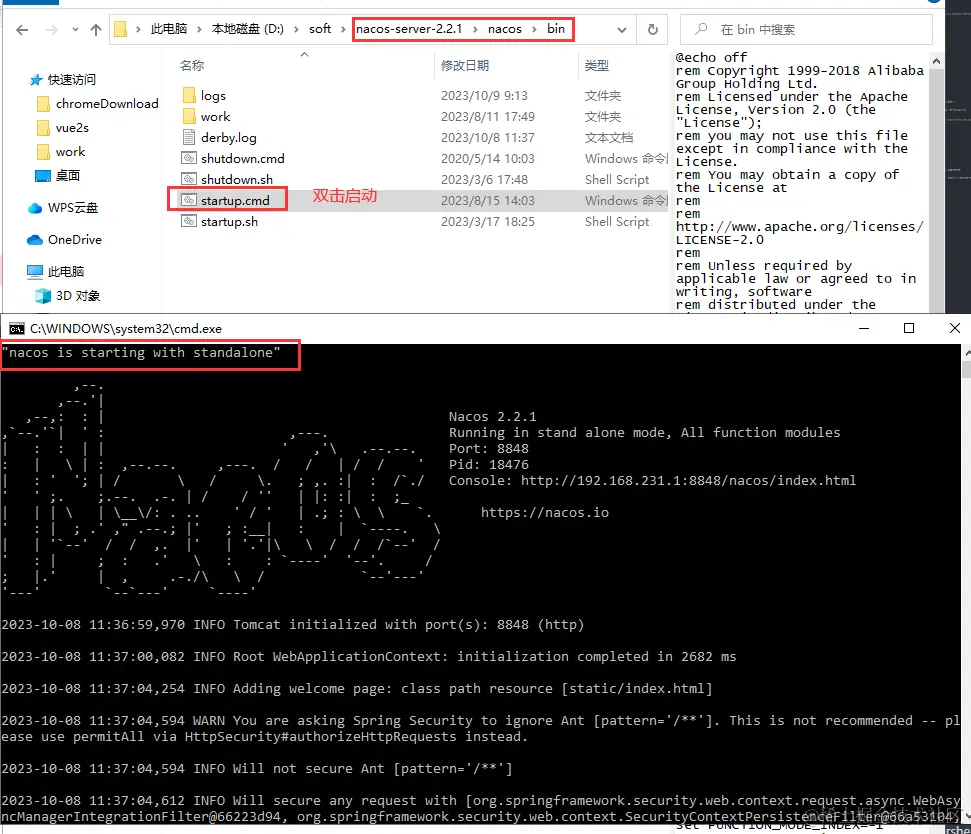Sort files by 类型 column

coord(597,66)
